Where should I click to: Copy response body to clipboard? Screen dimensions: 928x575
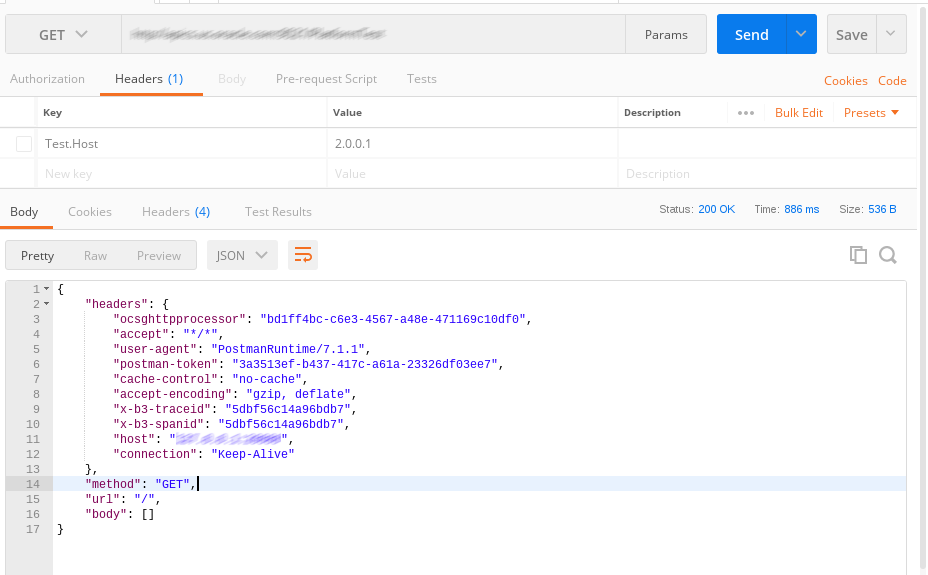[858, 255]
